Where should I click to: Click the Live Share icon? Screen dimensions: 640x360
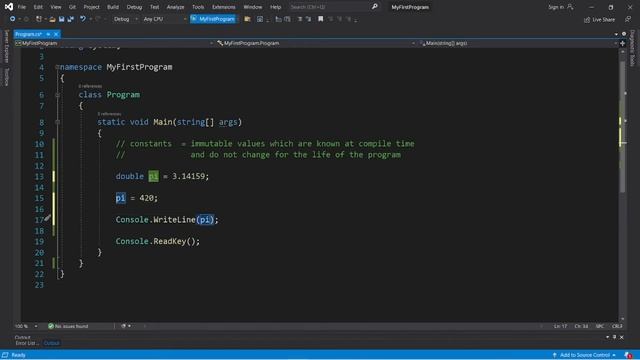point(587,20)
